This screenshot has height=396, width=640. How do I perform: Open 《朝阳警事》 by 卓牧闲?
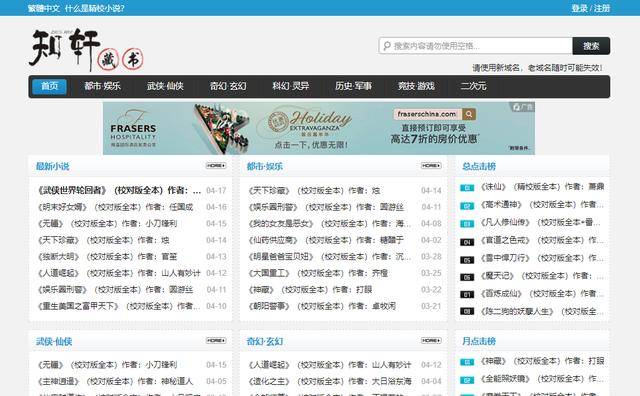tap(322, 306)
